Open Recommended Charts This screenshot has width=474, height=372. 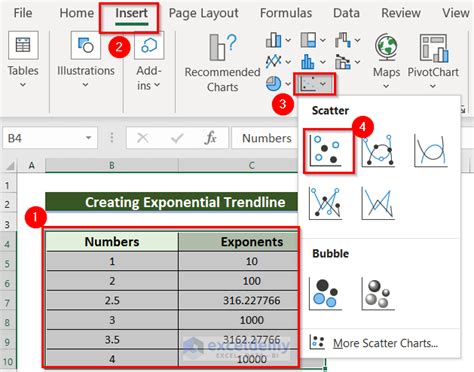tap(222, 63)
